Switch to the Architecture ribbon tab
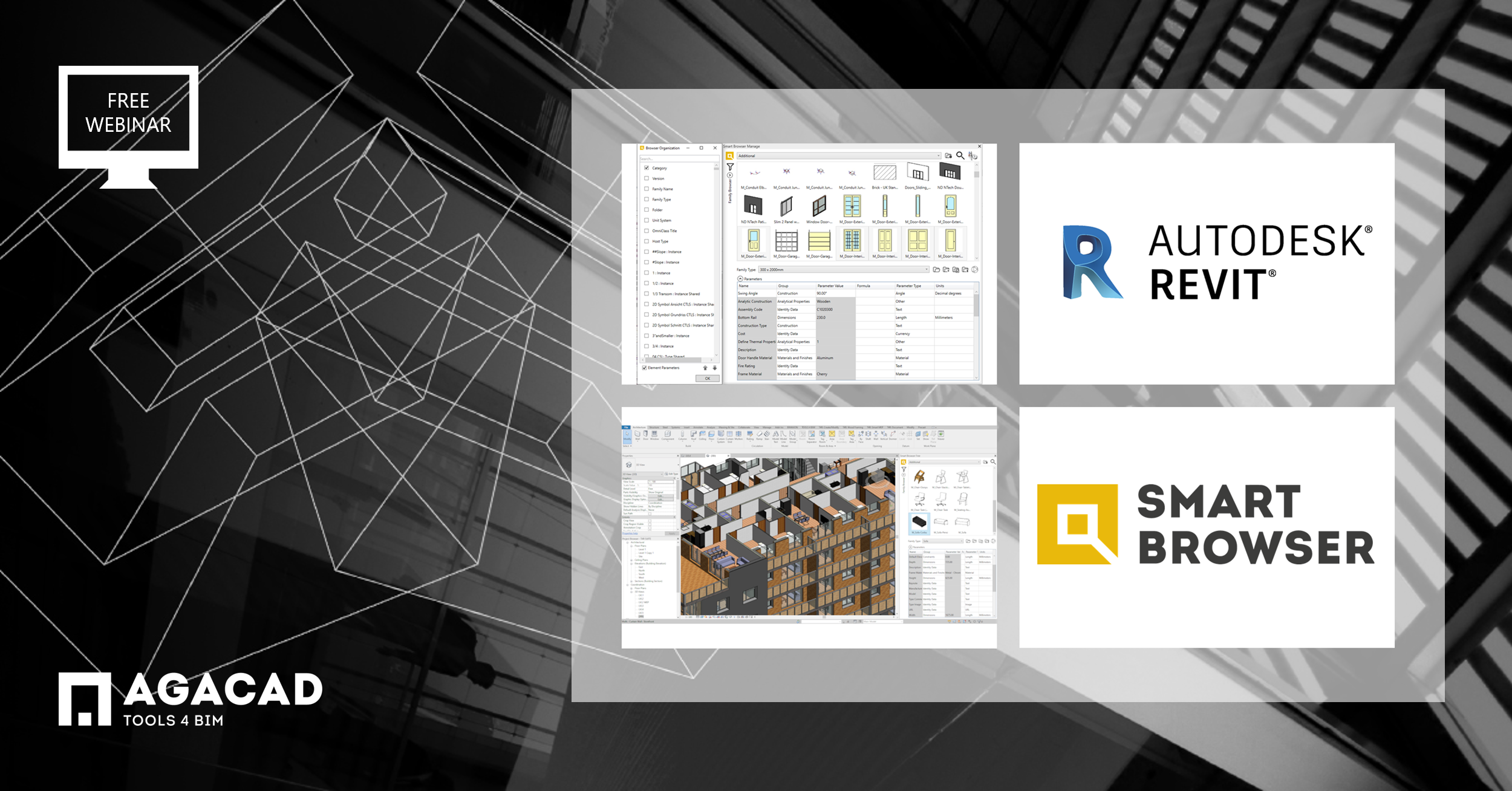This screenshot has height=791, width=1512. pyautogui.click(x=639, y=427)
